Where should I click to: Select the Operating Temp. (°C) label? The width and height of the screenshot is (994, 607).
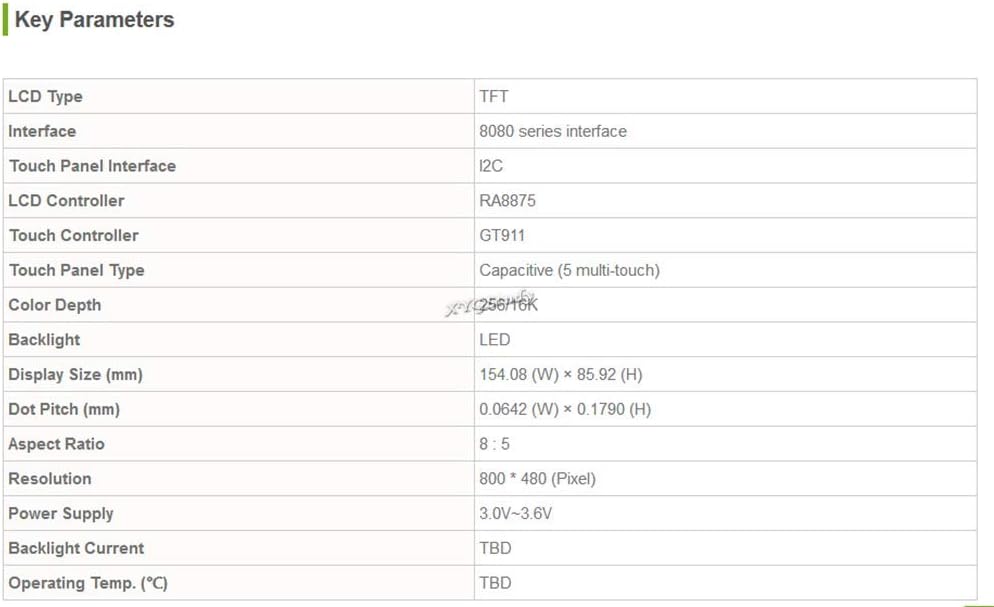click(88, 583)
